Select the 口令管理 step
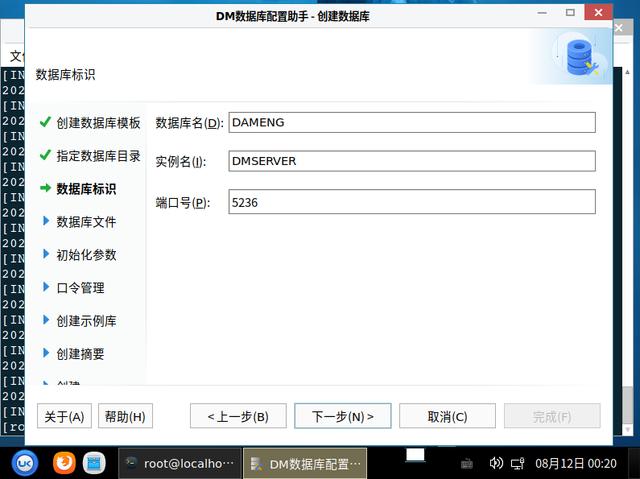640x479 pixels. click(x=80, y=288)
